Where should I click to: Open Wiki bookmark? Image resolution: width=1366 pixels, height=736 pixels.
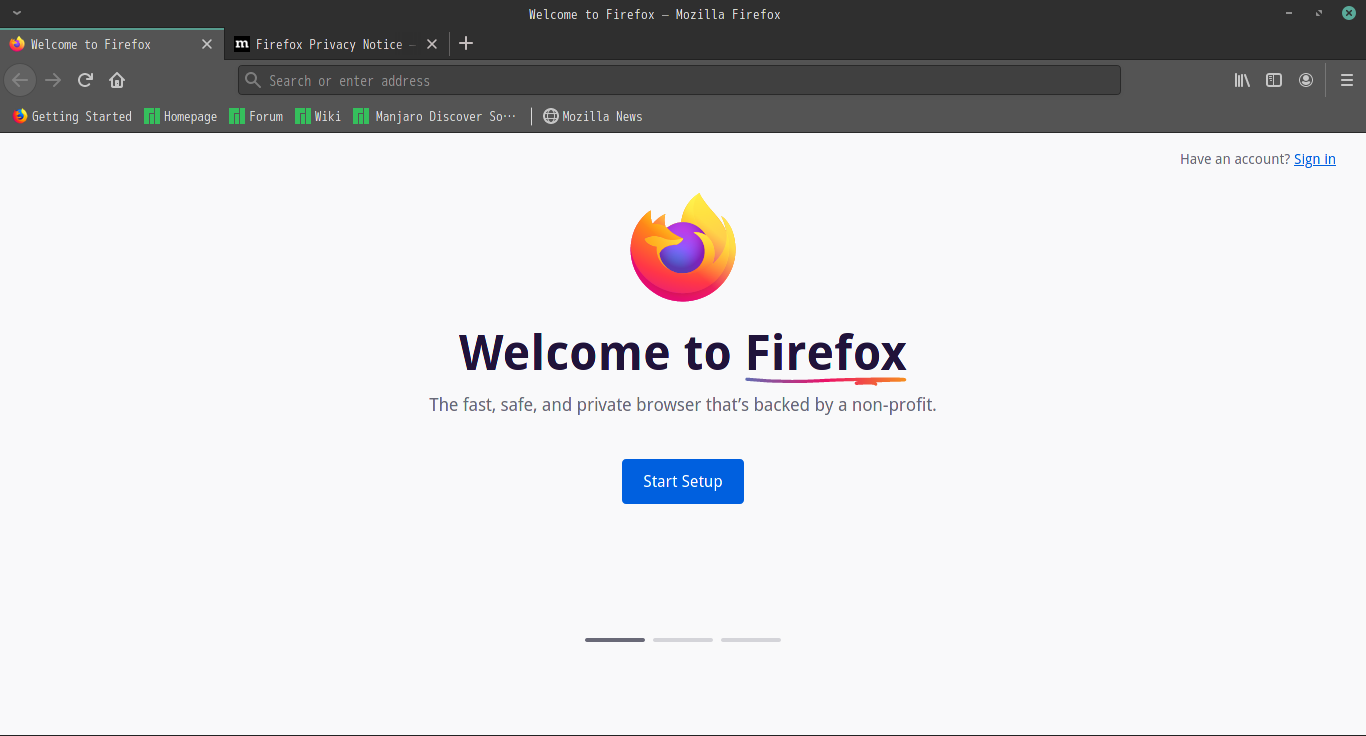318,116
